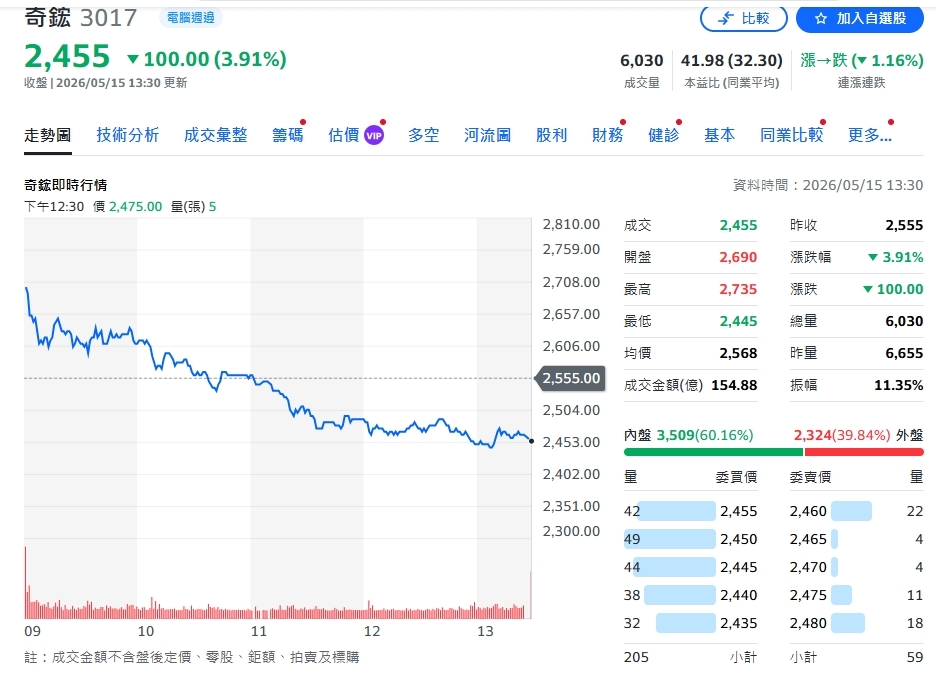Viewport: 936px width, 682px height.
Task: Open the 籌碼 tab
Action: click(288, 135)
